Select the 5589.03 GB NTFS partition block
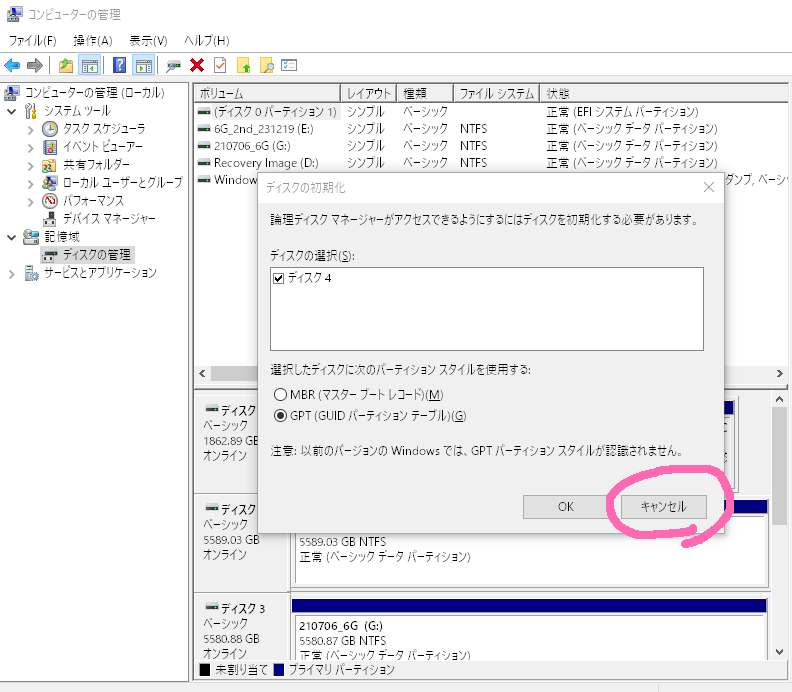This screenshot has width=792, height=692. tap(530, 558)
